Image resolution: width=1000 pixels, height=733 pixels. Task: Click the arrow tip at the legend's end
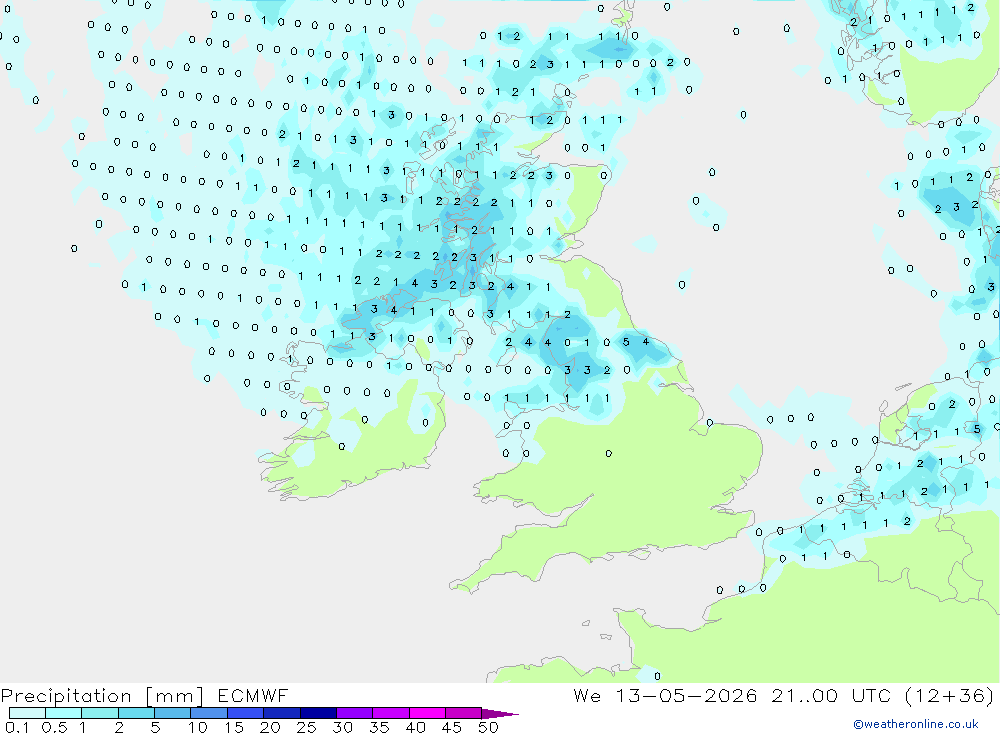[x=501, y=714]
